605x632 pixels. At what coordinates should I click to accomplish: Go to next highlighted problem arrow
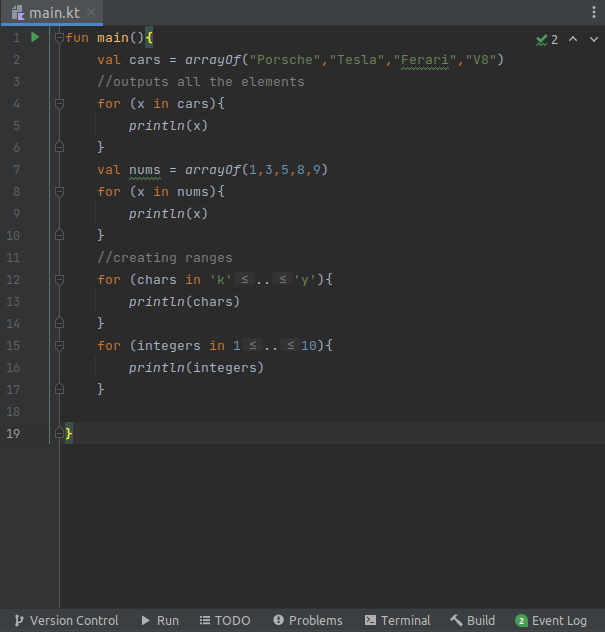tap(594, 39)
